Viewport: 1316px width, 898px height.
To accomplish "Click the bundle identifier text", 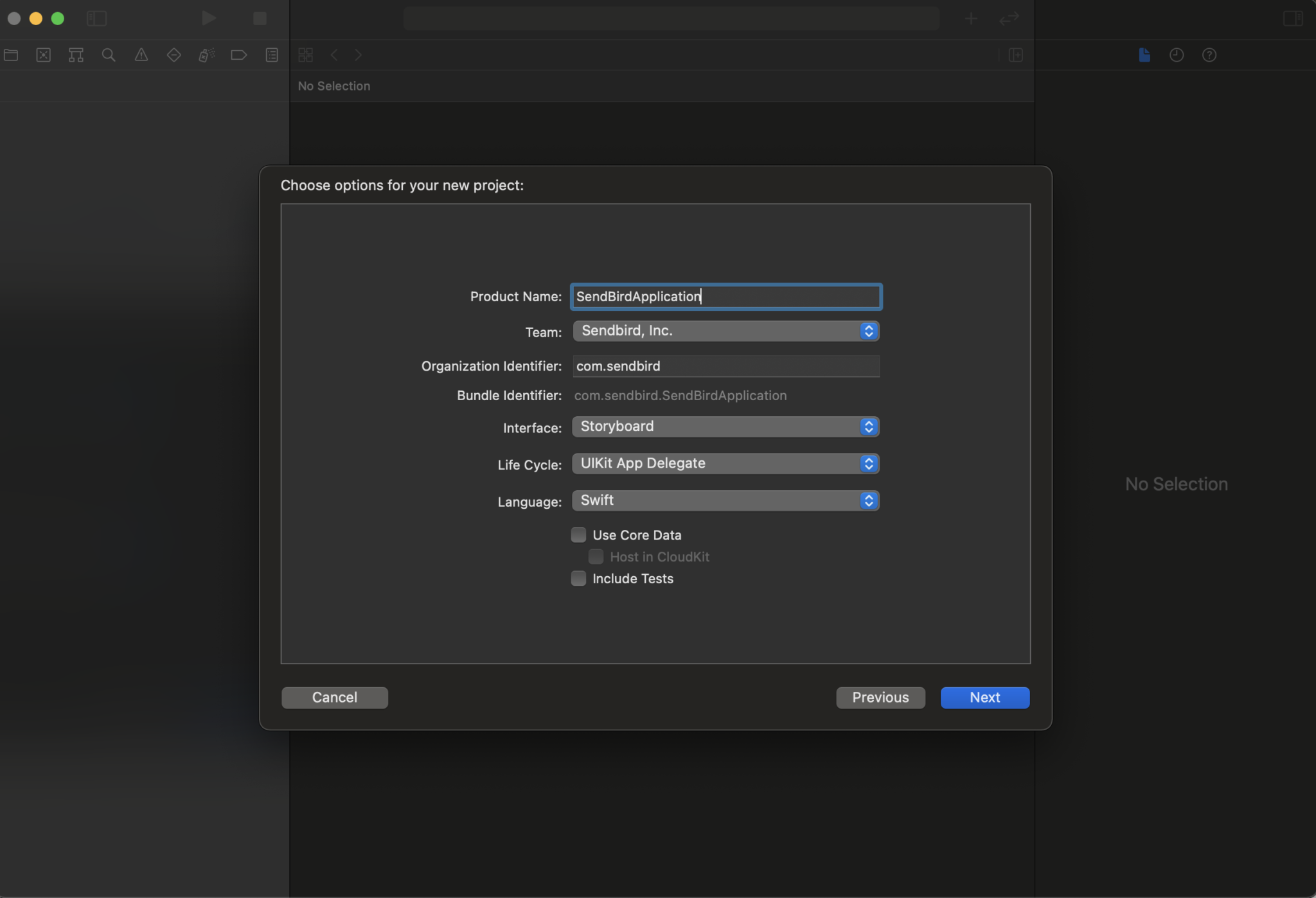I will pos(680,396).
